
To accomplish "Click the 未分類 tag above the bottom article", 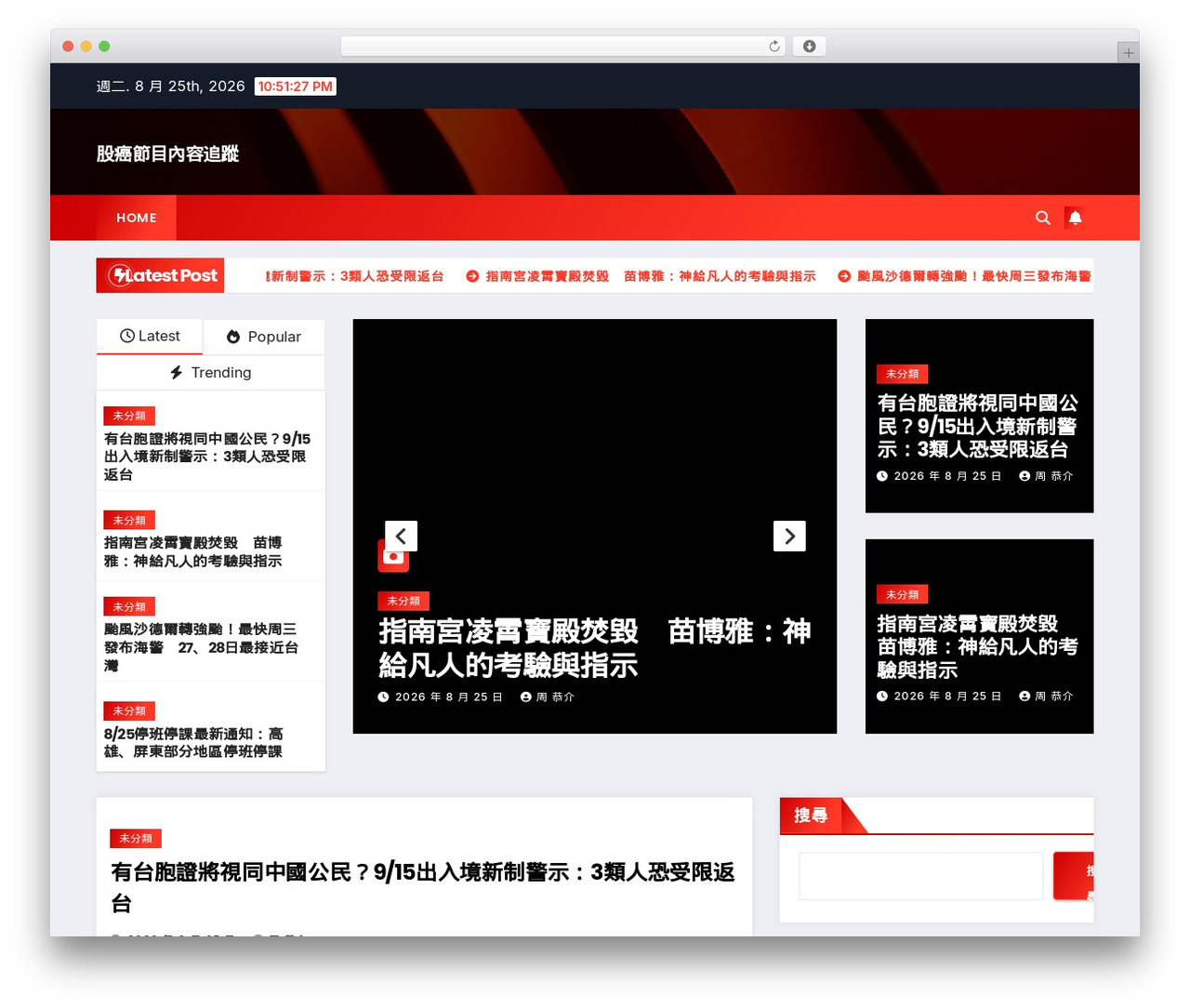I will 136,839.
